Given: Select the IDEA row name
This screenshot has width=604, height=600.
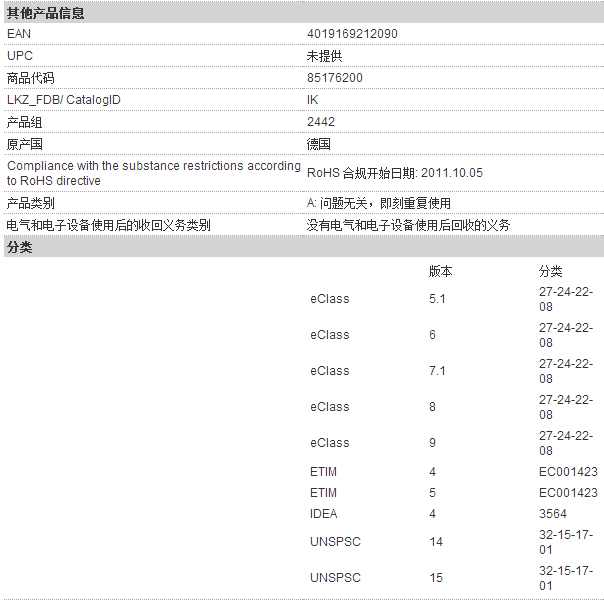Looking at the screenshot, I should (324, 514).
